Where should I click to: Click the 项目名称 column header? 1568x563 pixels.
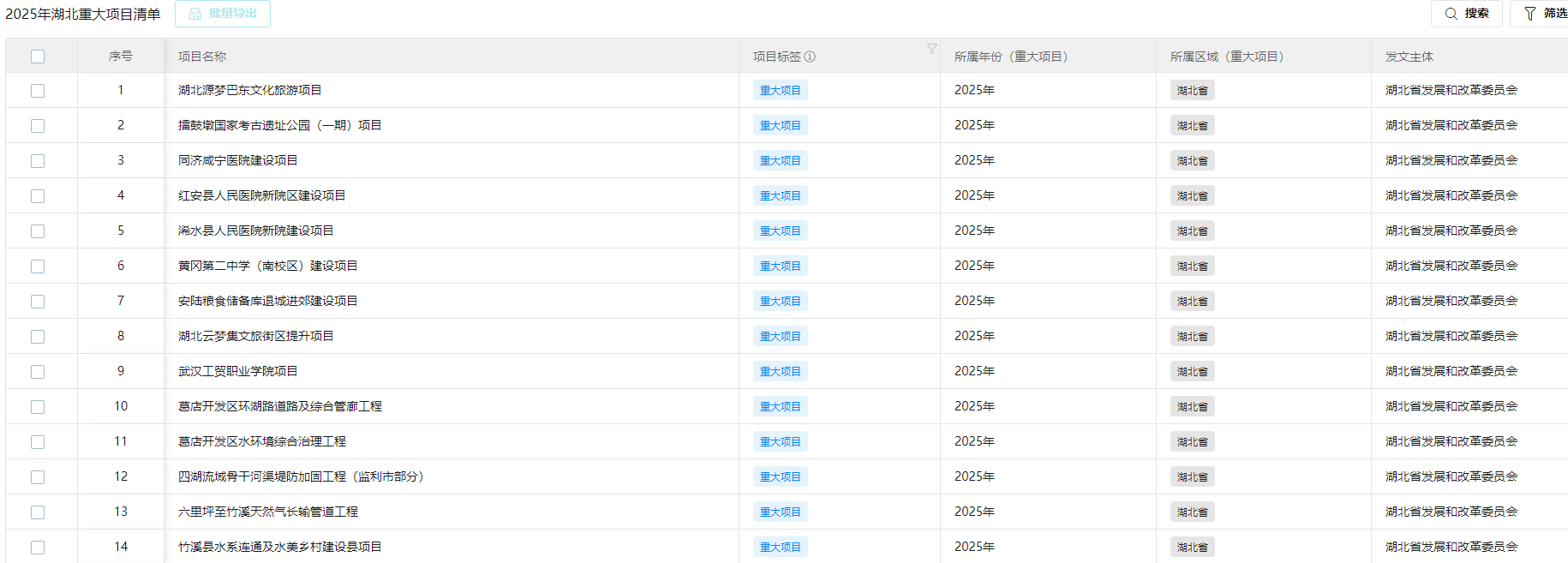202,57
